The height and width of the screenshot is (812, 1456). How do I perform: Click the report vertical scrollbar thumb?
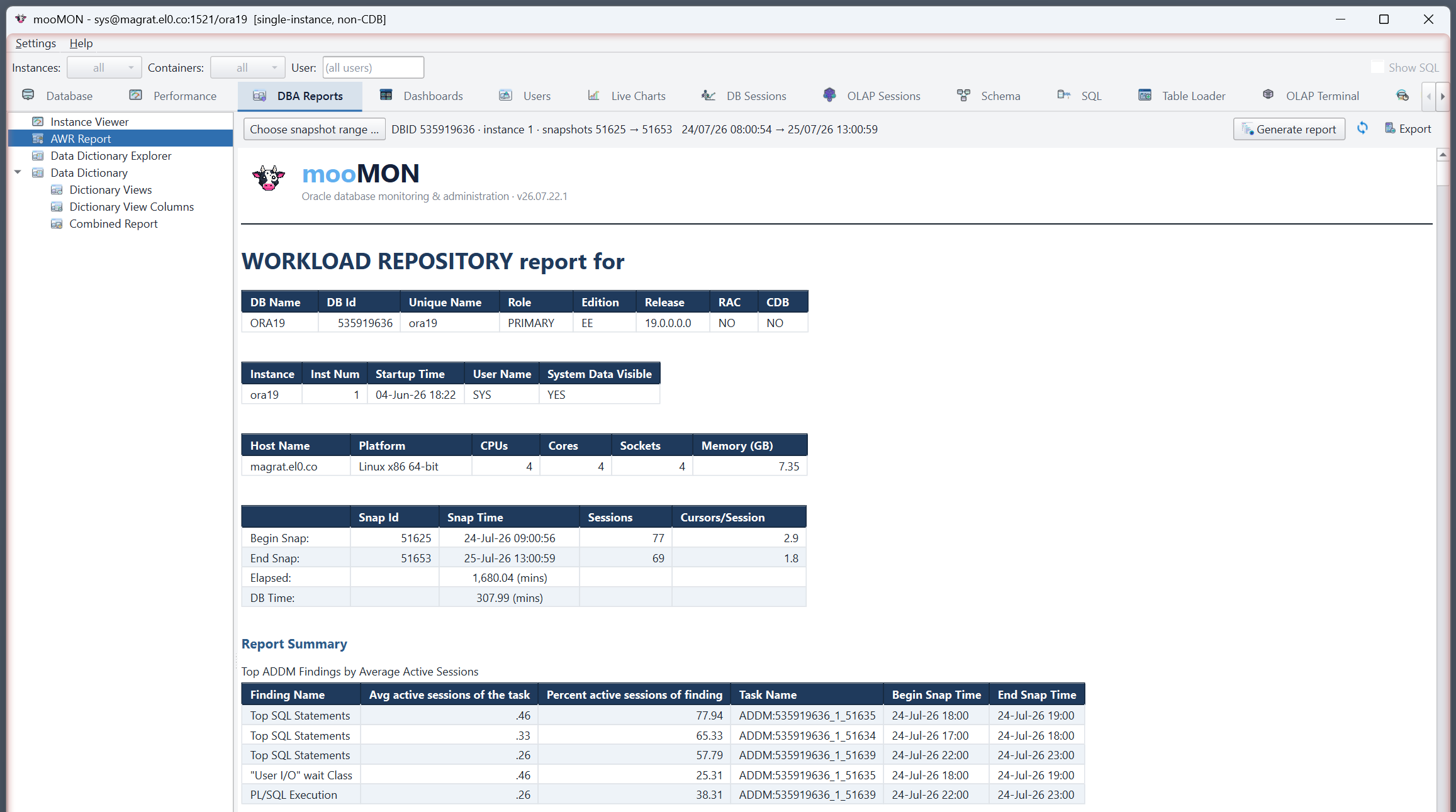1443,174
